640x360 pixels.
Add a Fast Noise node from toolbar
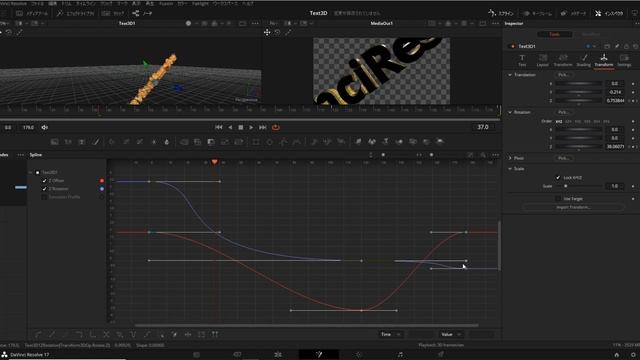(68, 142)
